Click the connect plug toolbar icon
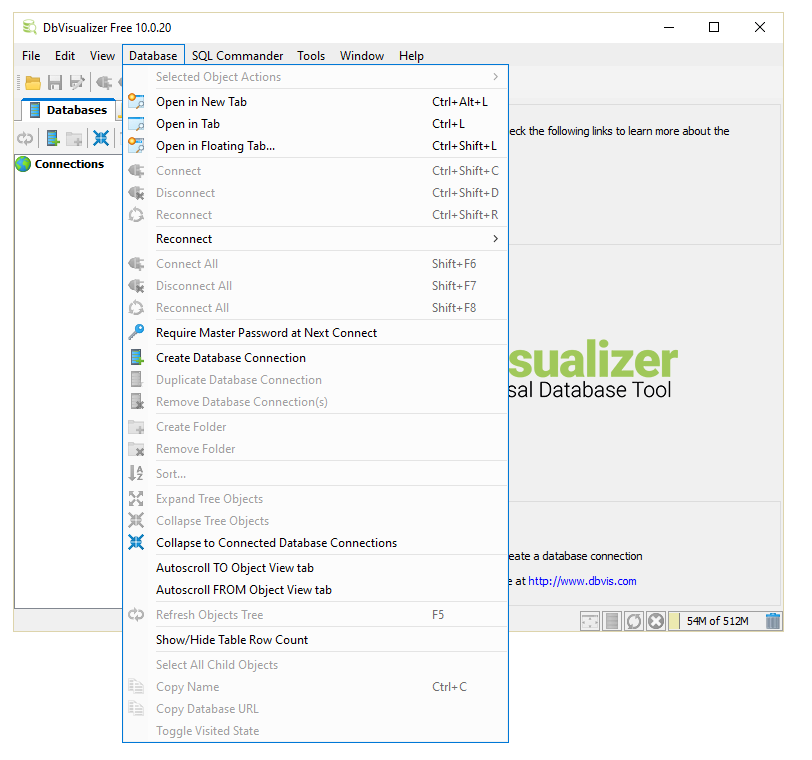This screenshot has height=760, width=812. (x=104, y=82)
